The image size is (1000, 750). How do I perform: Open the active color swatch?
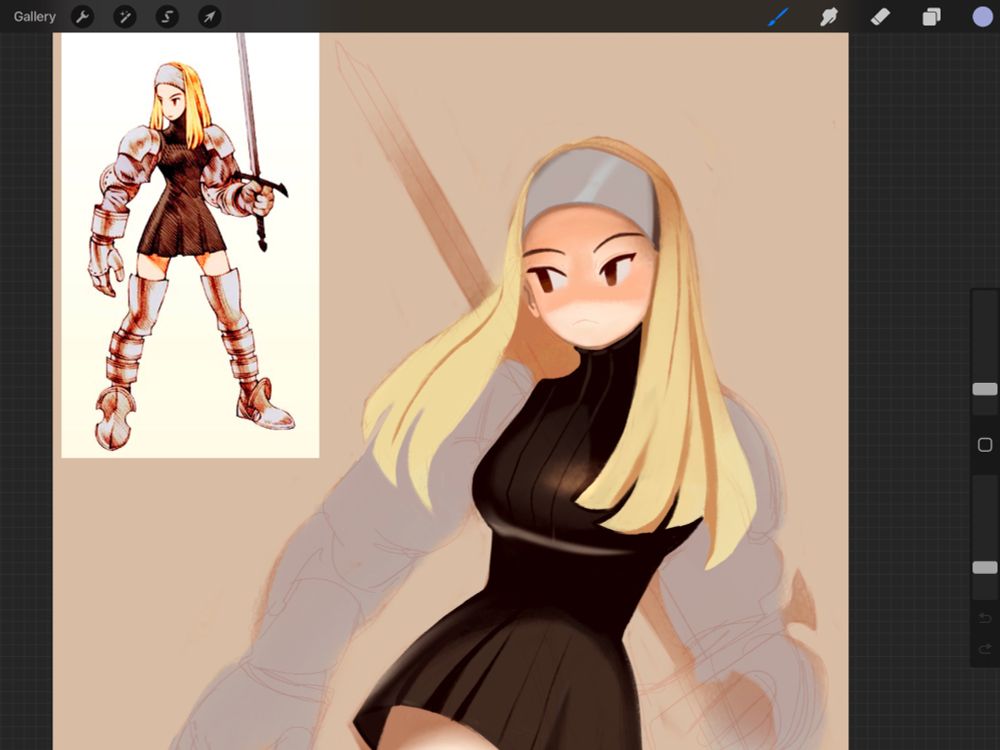click(x=977, y=16)
